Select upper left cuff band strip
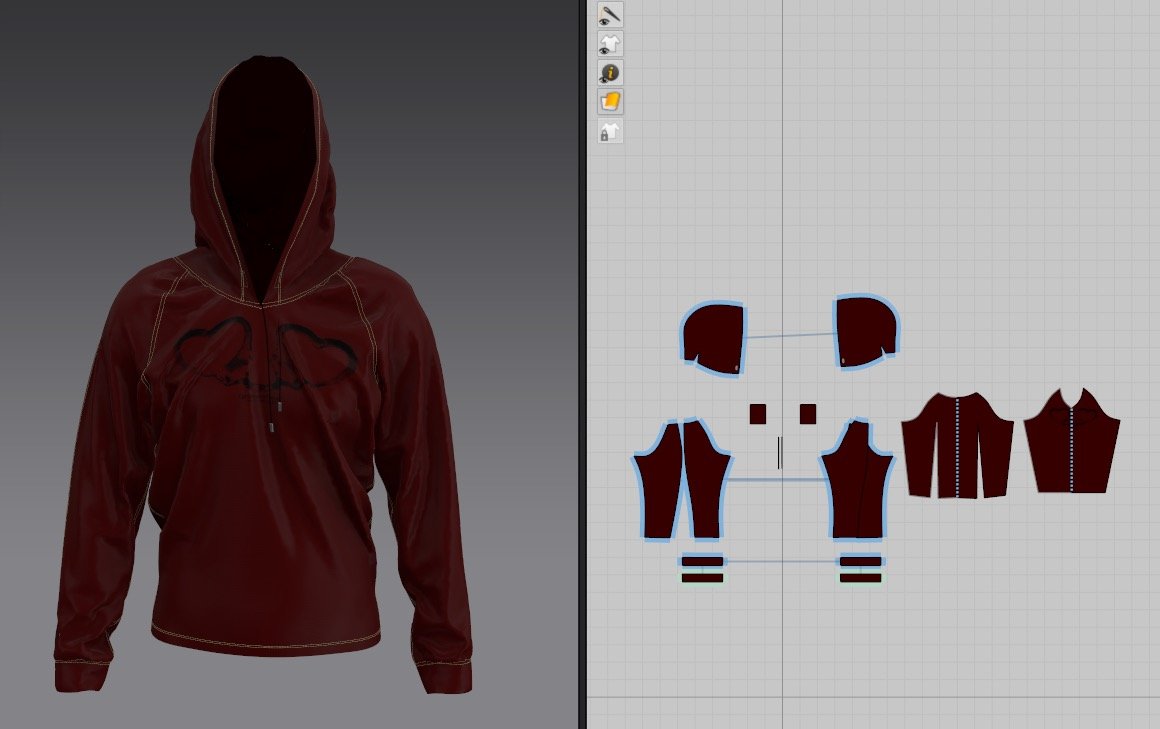 click(x=702, y=561)
